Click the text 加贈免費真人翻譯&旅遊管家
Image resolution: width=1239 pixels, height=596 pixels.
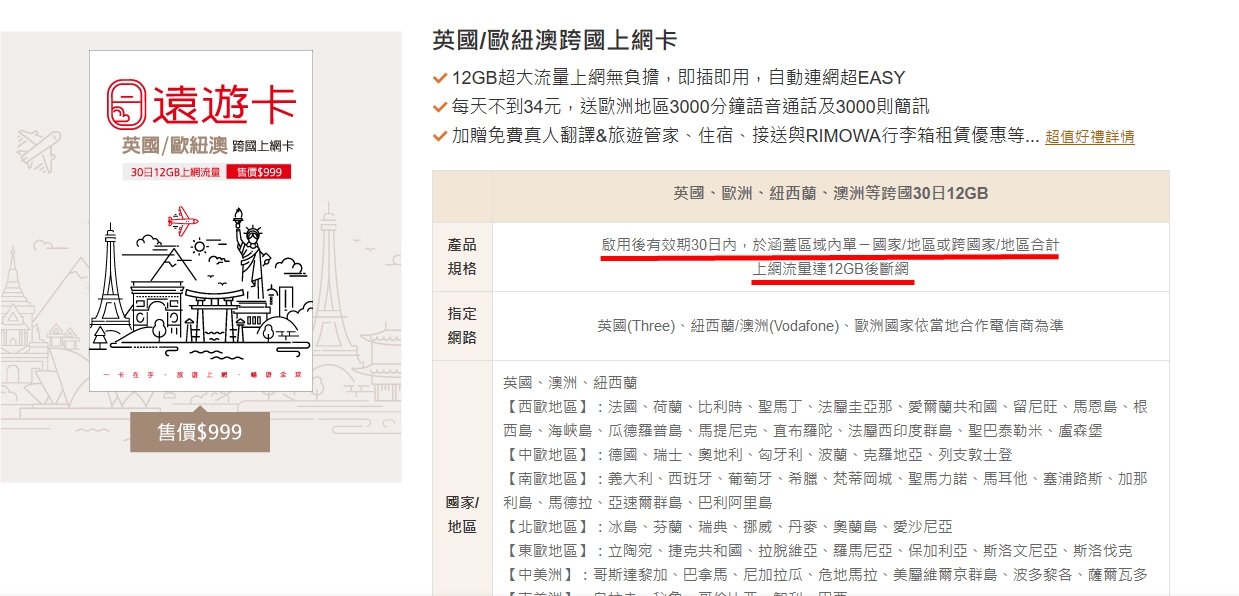click(x=565, y=135)
